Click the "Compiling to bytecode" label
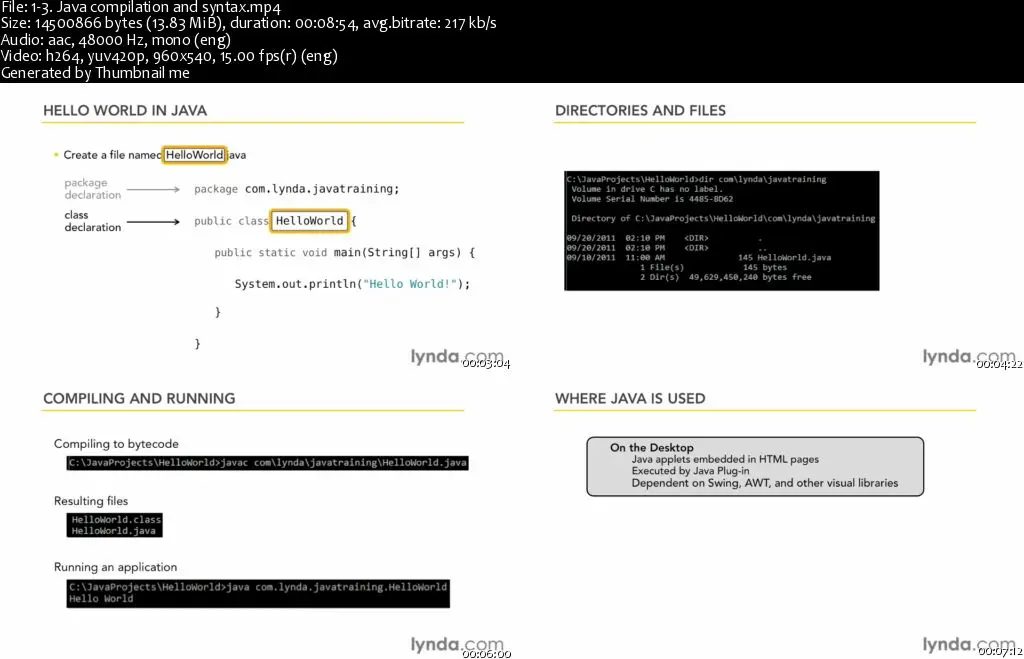Screen dimensions: 1024x659 (116, 444)
